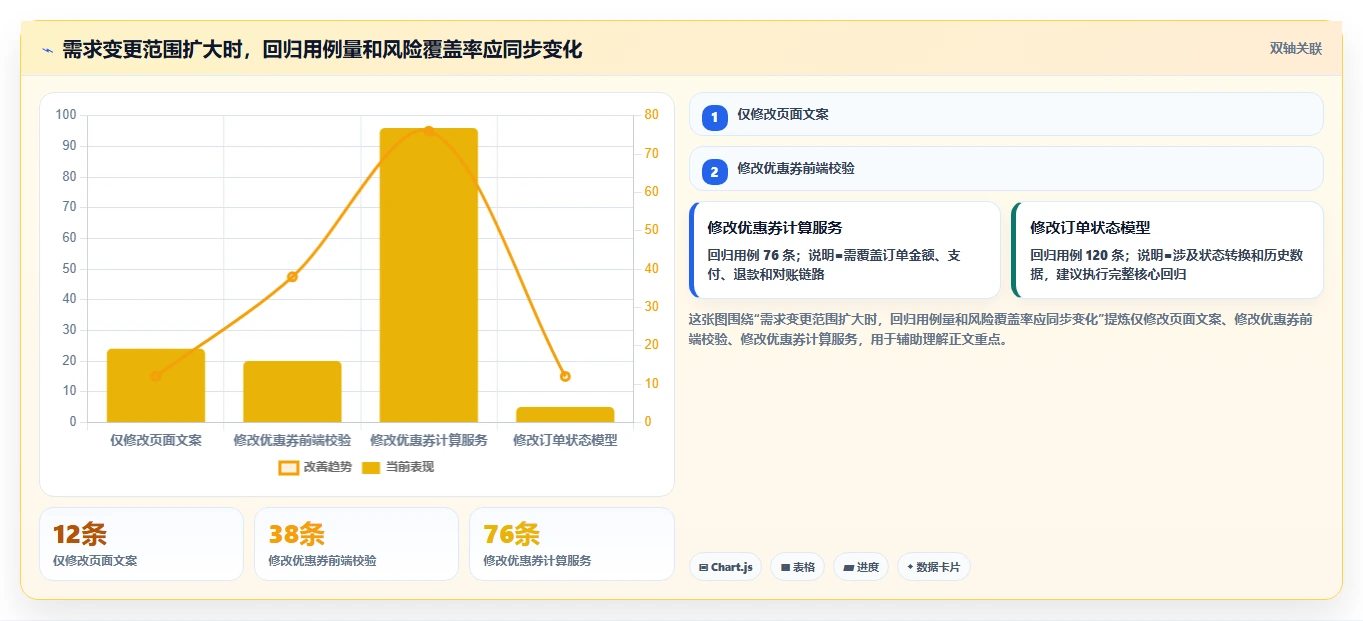Click the 表格 tag
Screen dimensions: 1363x621
[x=798, y=567]
